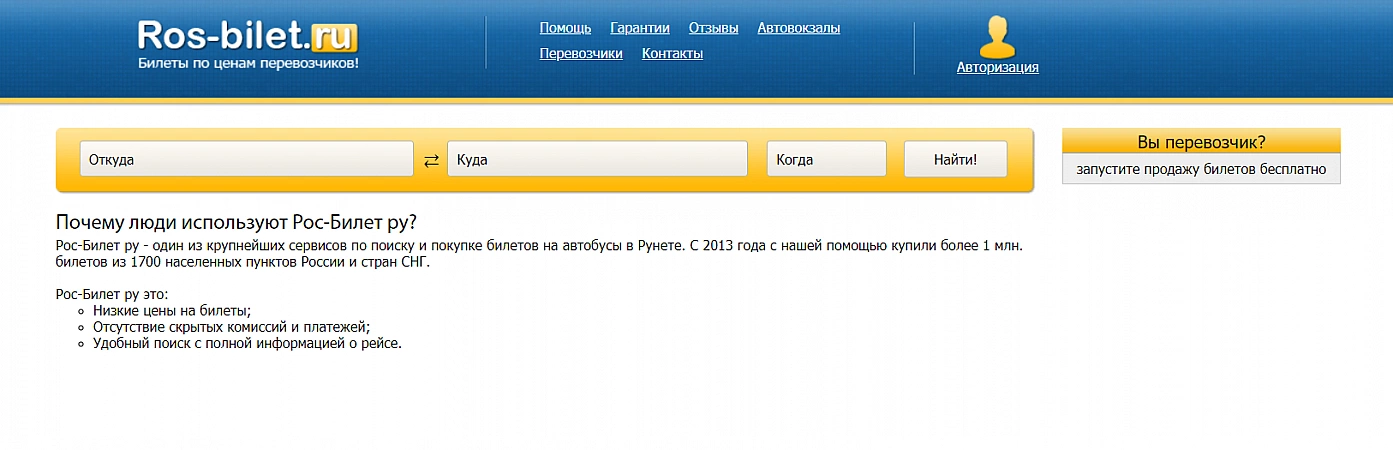Viewport: 1393px width, 450px height.
Task: Open the Когда date field
Action: (x=826, y=159)
